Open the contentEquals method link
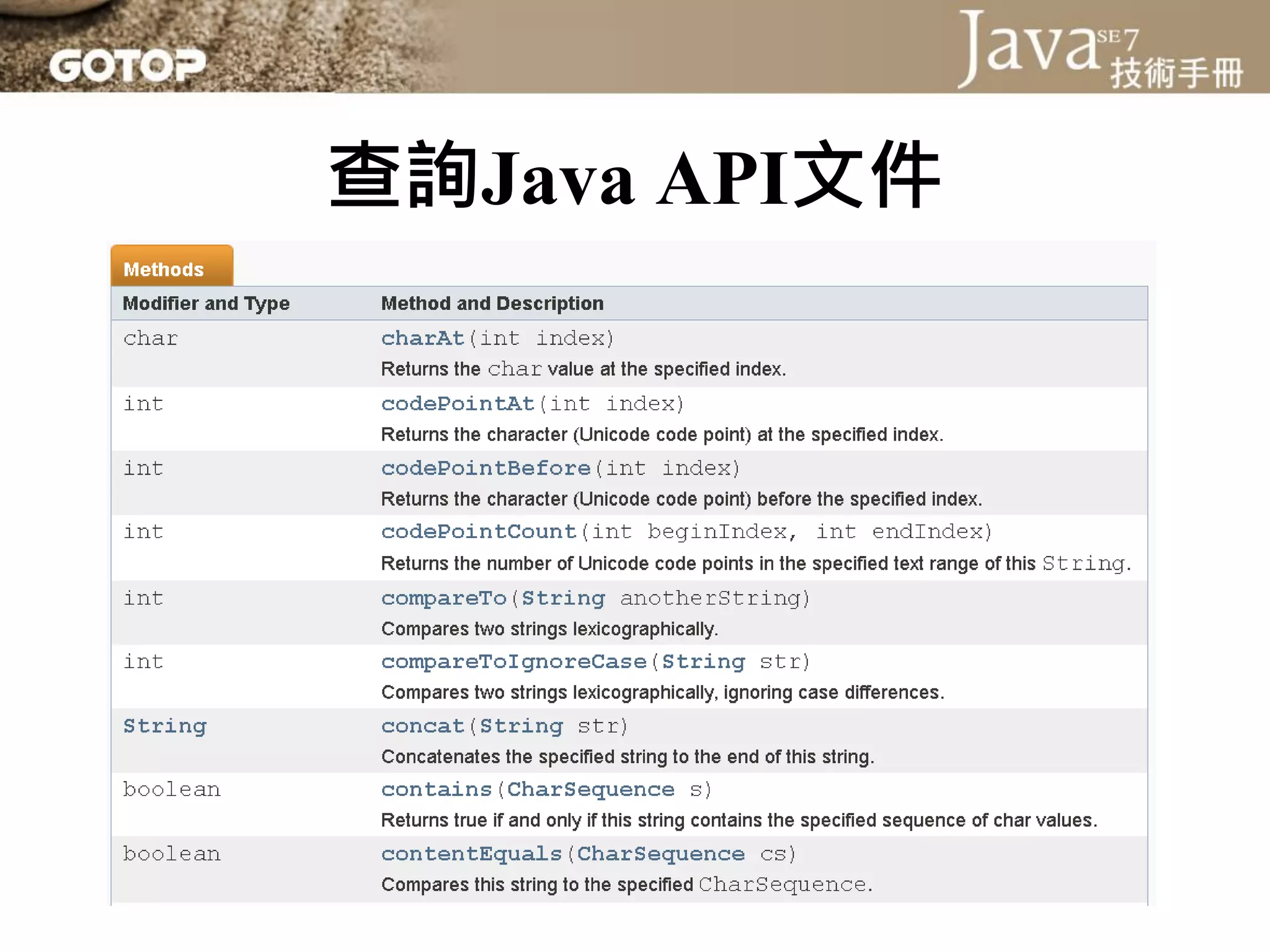1270x952 pixels. 471,854
